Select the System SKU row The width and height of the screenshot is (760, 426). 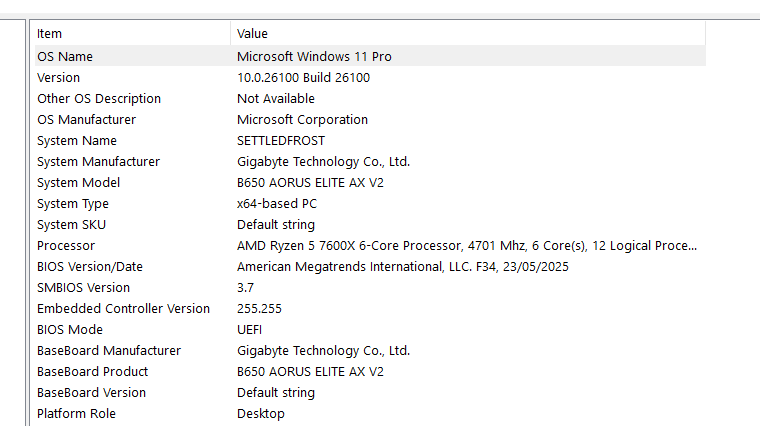coord(71,225)
